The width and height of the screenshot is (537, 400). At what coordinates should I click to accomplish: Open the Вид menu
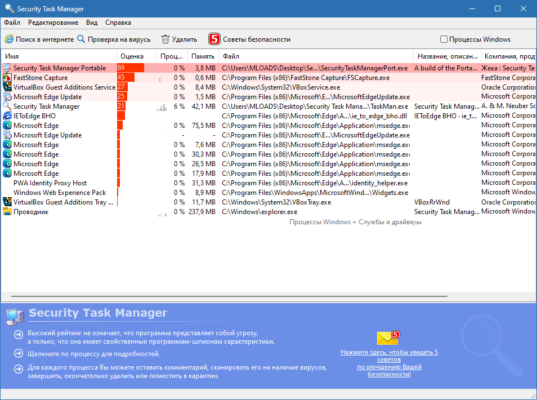pos(91,23)
